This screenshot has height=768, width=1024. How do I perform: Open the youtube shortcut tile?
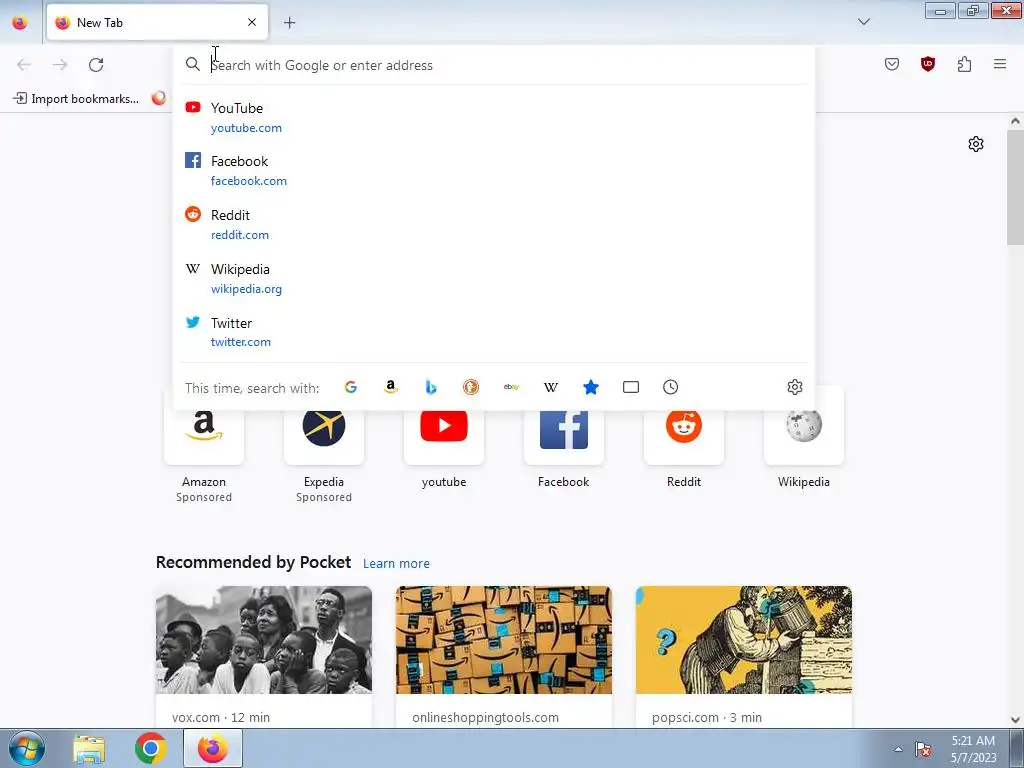click(x=444, y=438)
